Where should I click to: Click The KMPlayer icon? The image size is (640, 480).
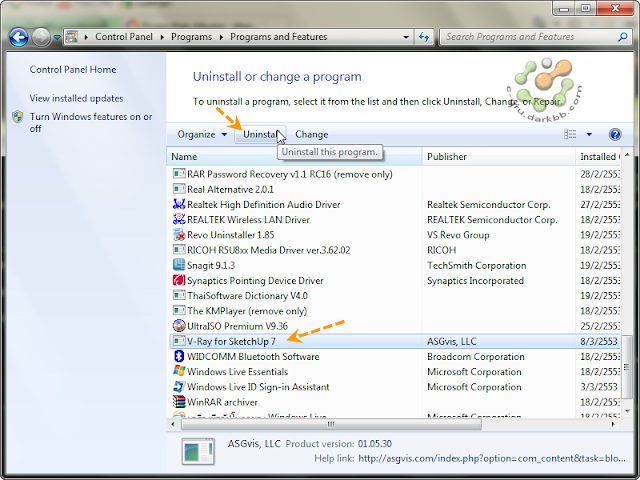(179, 311)
